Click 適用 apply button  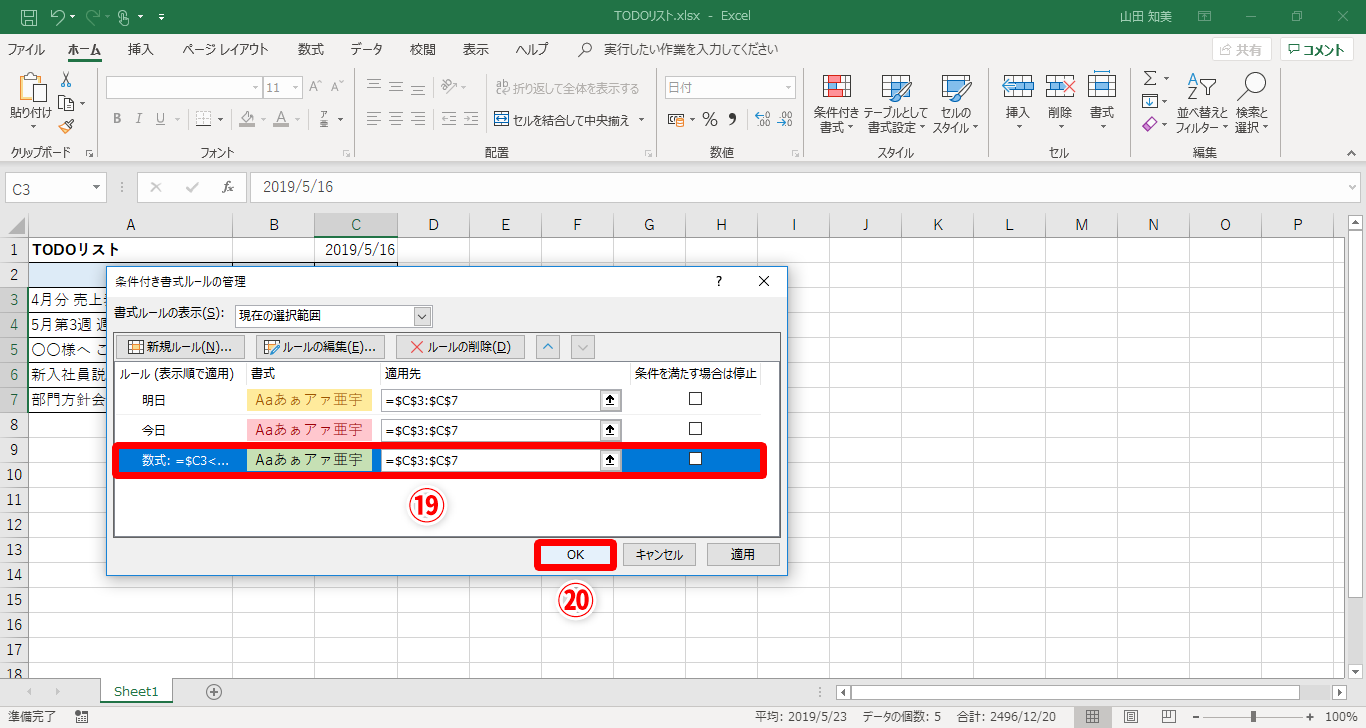click(x=743, y=554)
